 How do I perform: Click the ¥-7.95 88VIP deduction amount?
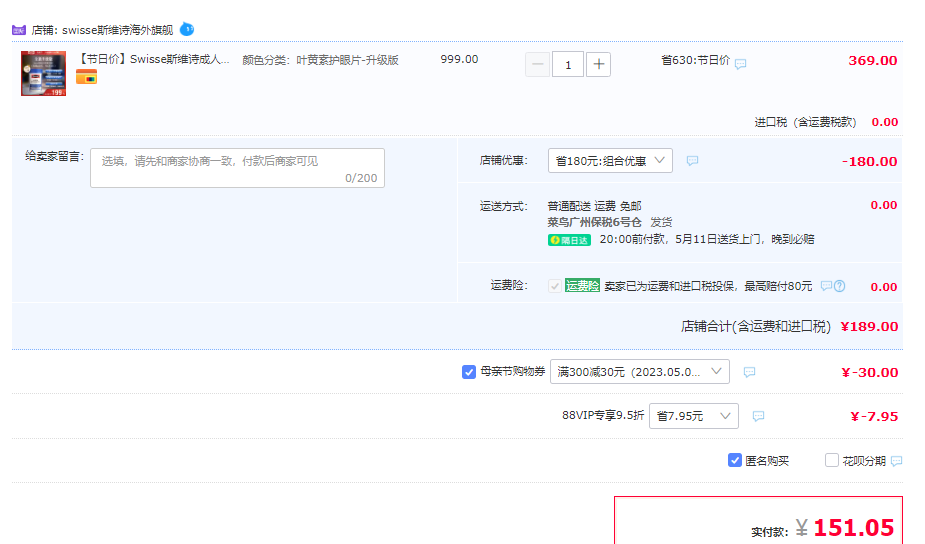[874, 416]
